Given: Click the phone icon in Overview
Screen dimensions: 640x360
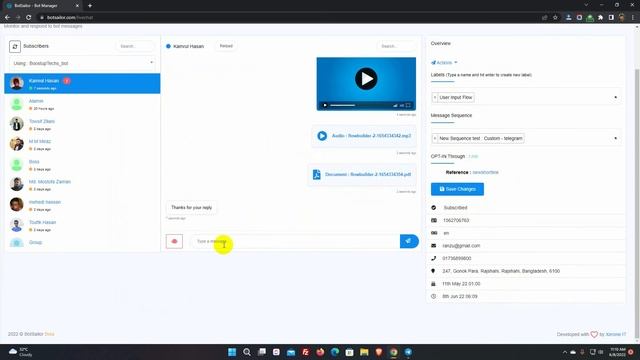Looking at the screenshot, I should (x=433, y=258).
